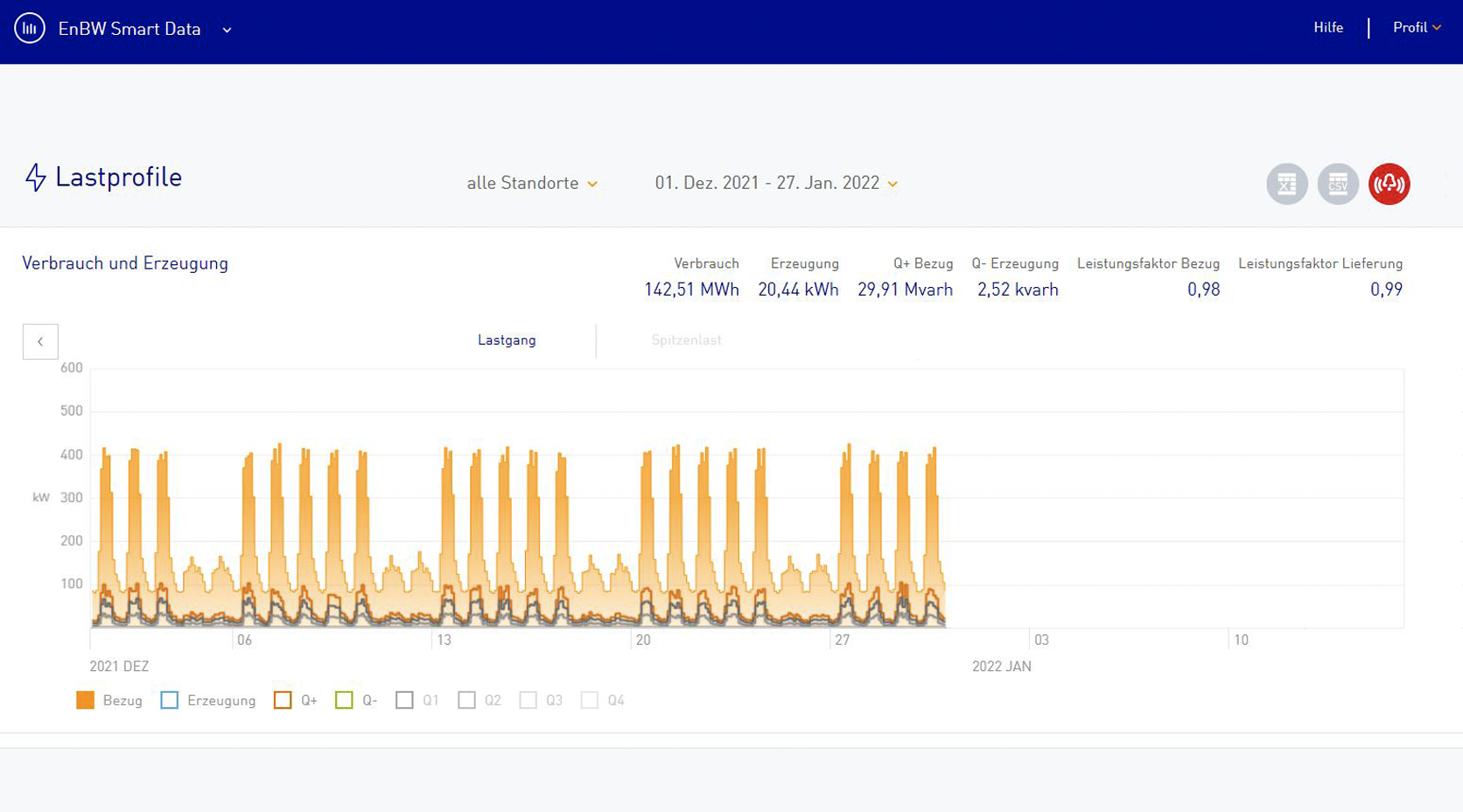The image size is (1463, 812).
Task: Click the red alarm notification icon
Action: pos(1389,184)
